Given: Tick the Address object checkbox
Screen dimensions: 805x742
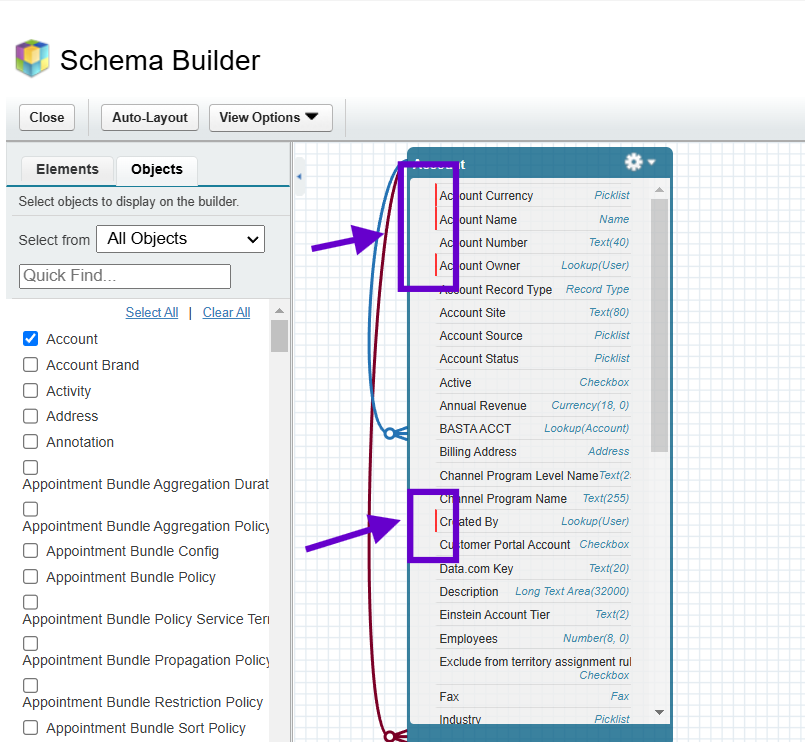Looking at the screenshot, I should coord(30,415).
